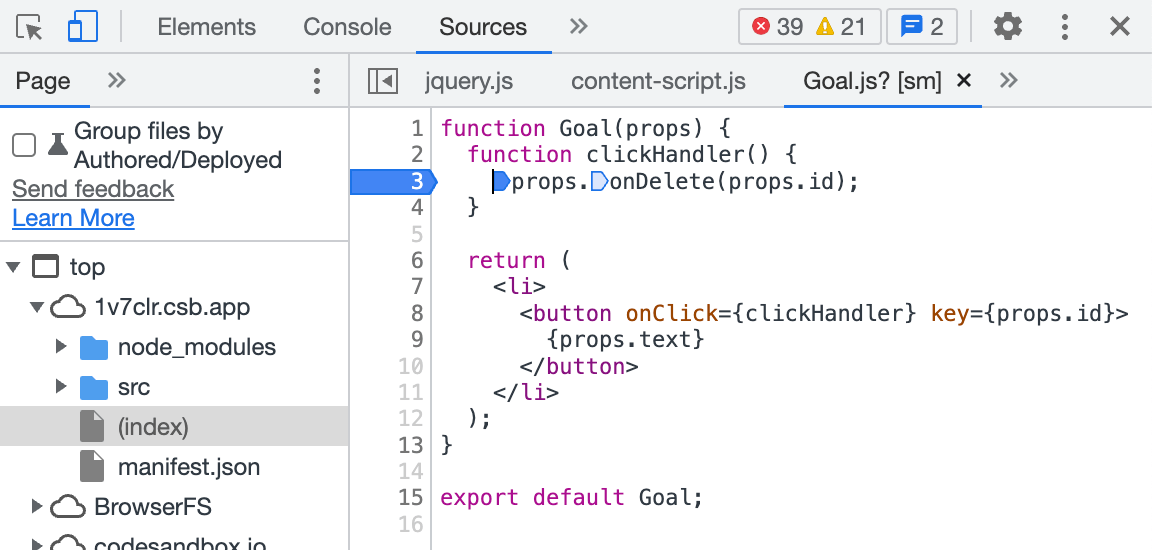Select the Page navigator tab

pyautogui.click(x=43, y=81)
